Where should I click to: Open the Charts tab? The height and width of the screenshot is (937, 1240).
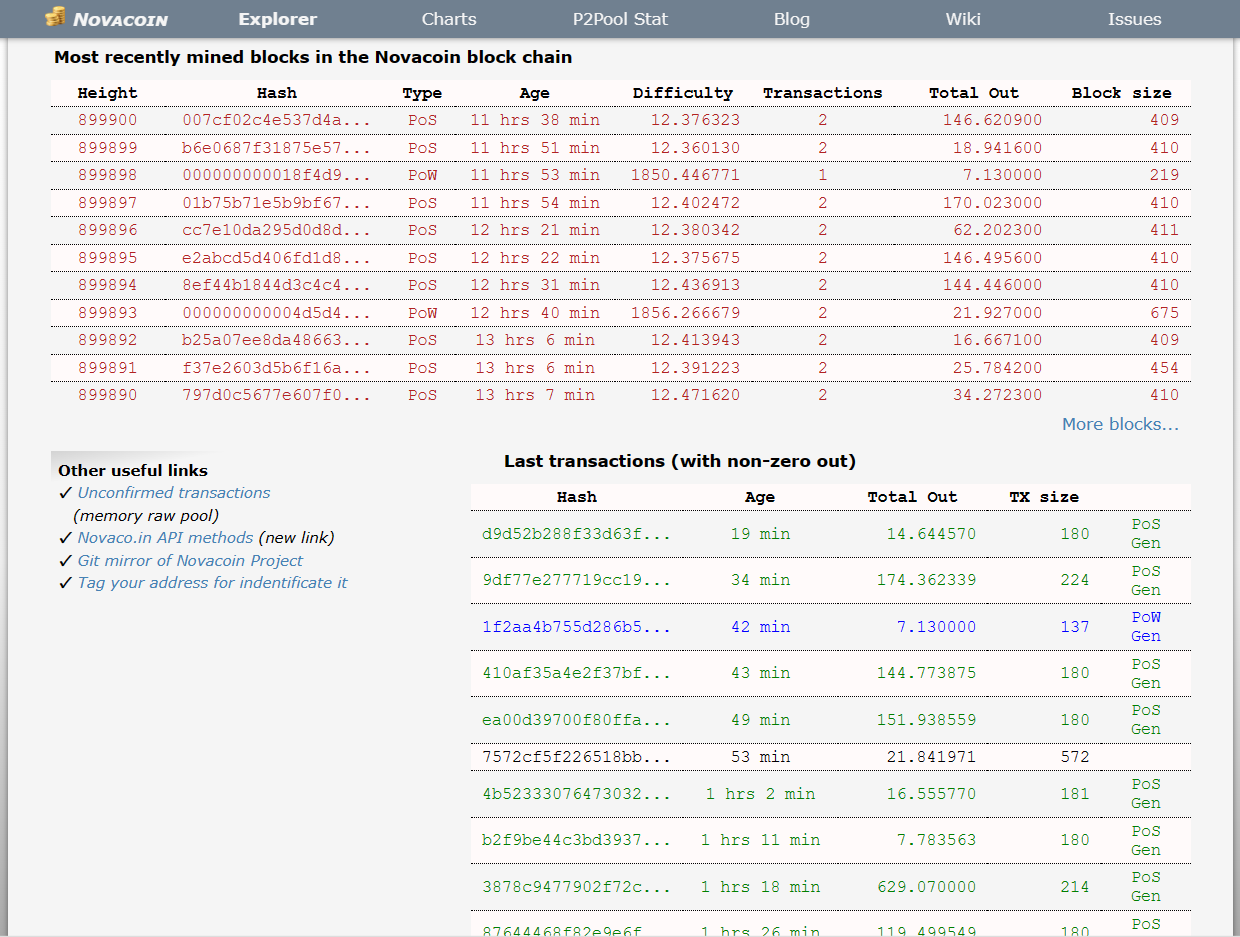coord(449,19)
